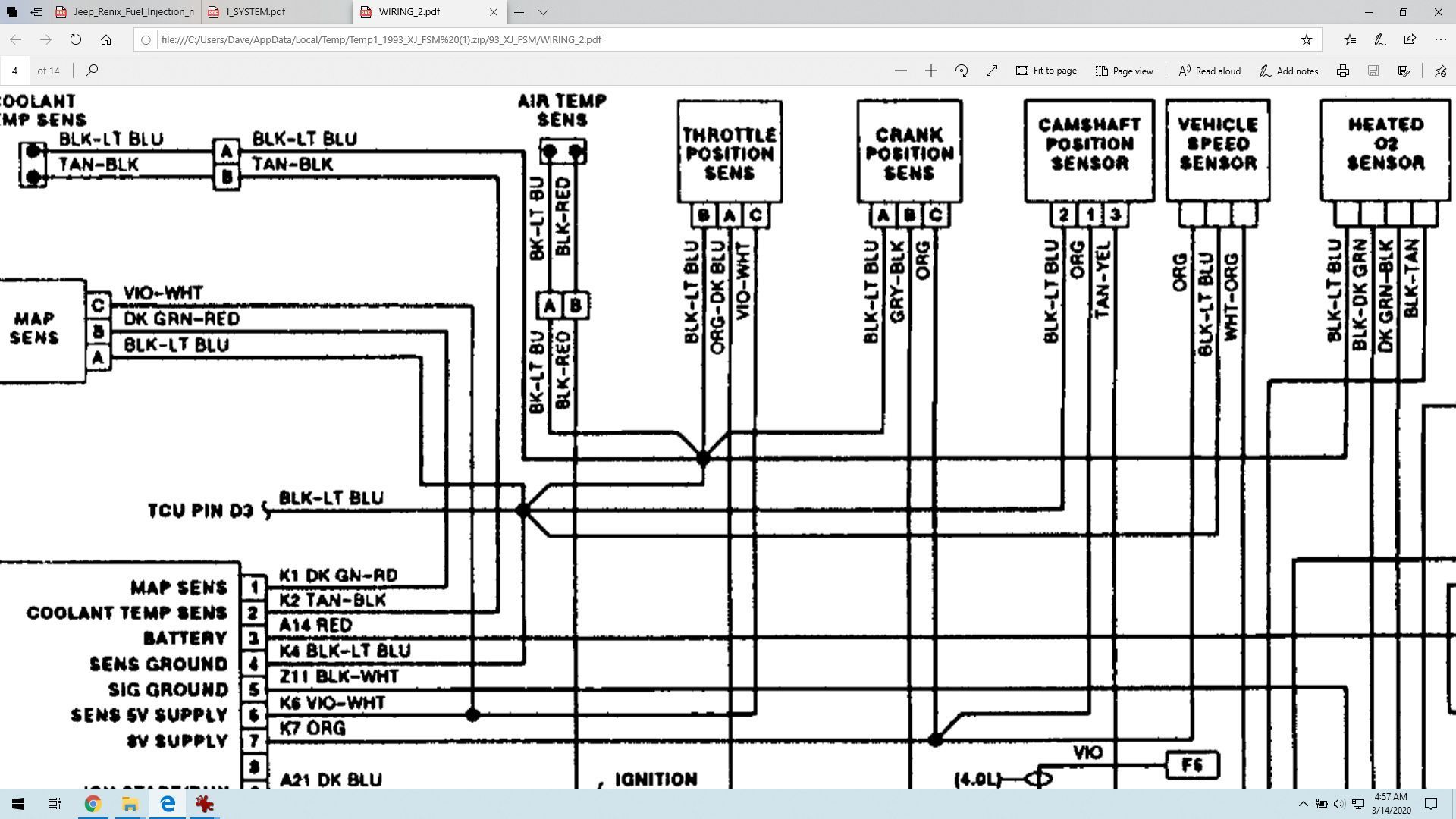Image resolution: width=1456 pixels, height=819 pixels.
Task: Click the zoom in plus icon
Action: coord(931,71)
